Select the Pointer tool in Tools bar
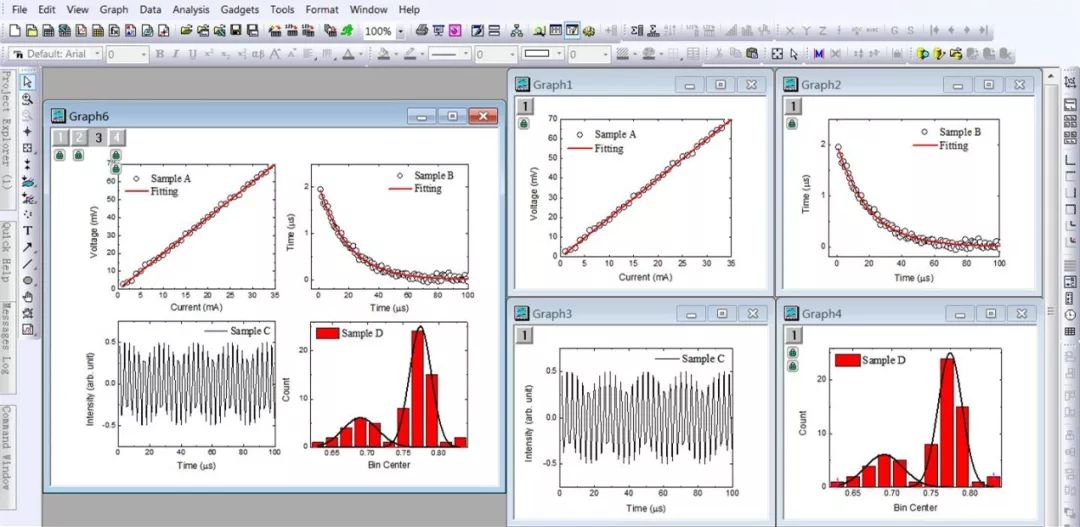 tap(28, 82)
